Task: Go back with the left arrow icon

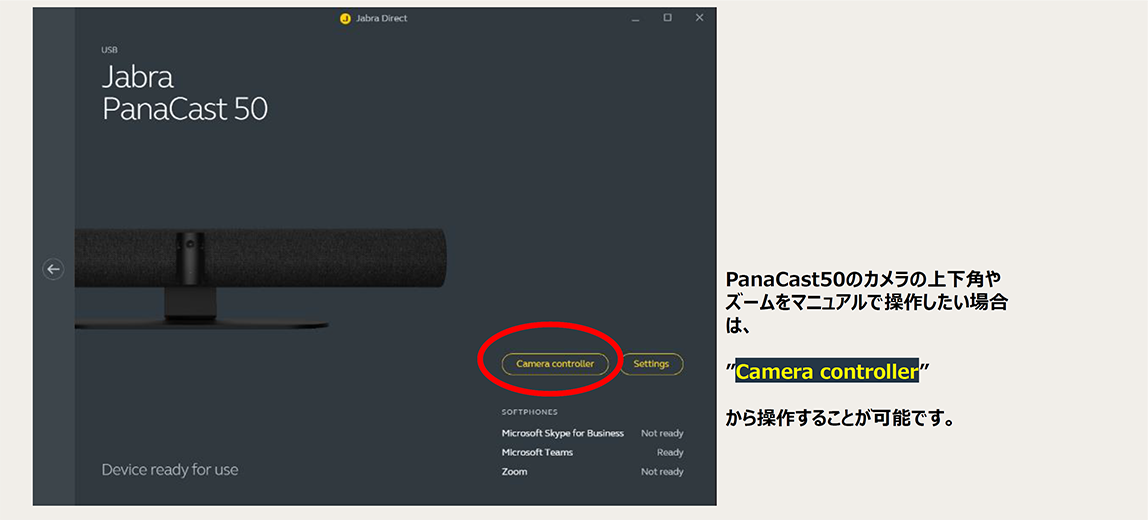Action: tap(53, 269)
